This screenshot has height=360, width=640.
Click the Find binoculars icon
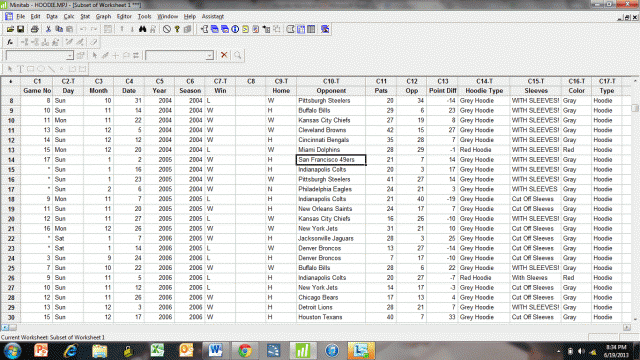142,29
